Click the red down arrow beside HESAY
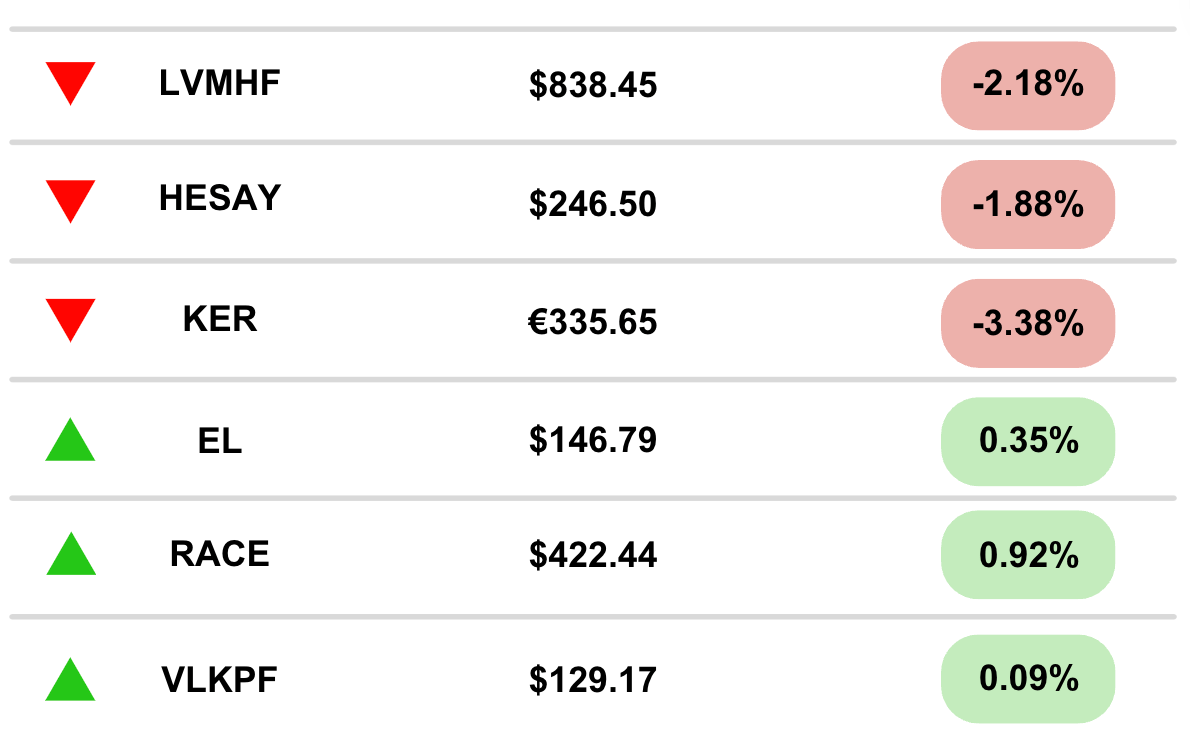Image resolution: width=1190 pixels, height=742 pixels. pyautogui.click(x=70, y=199)
